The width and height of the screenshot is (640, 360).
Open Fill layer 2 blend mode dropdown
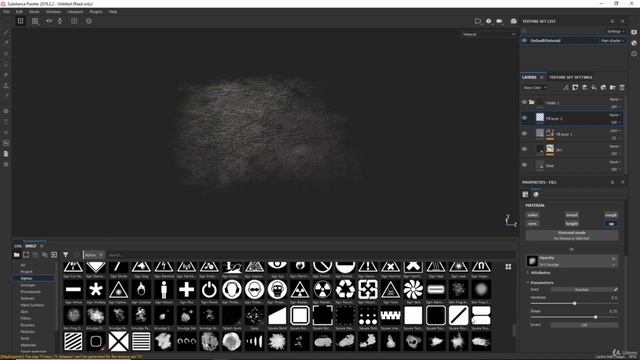[615, 115]
